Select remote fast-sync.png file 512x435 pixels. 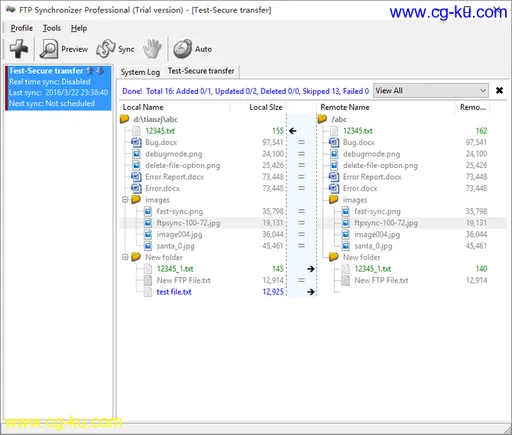(x=377, y=211)
